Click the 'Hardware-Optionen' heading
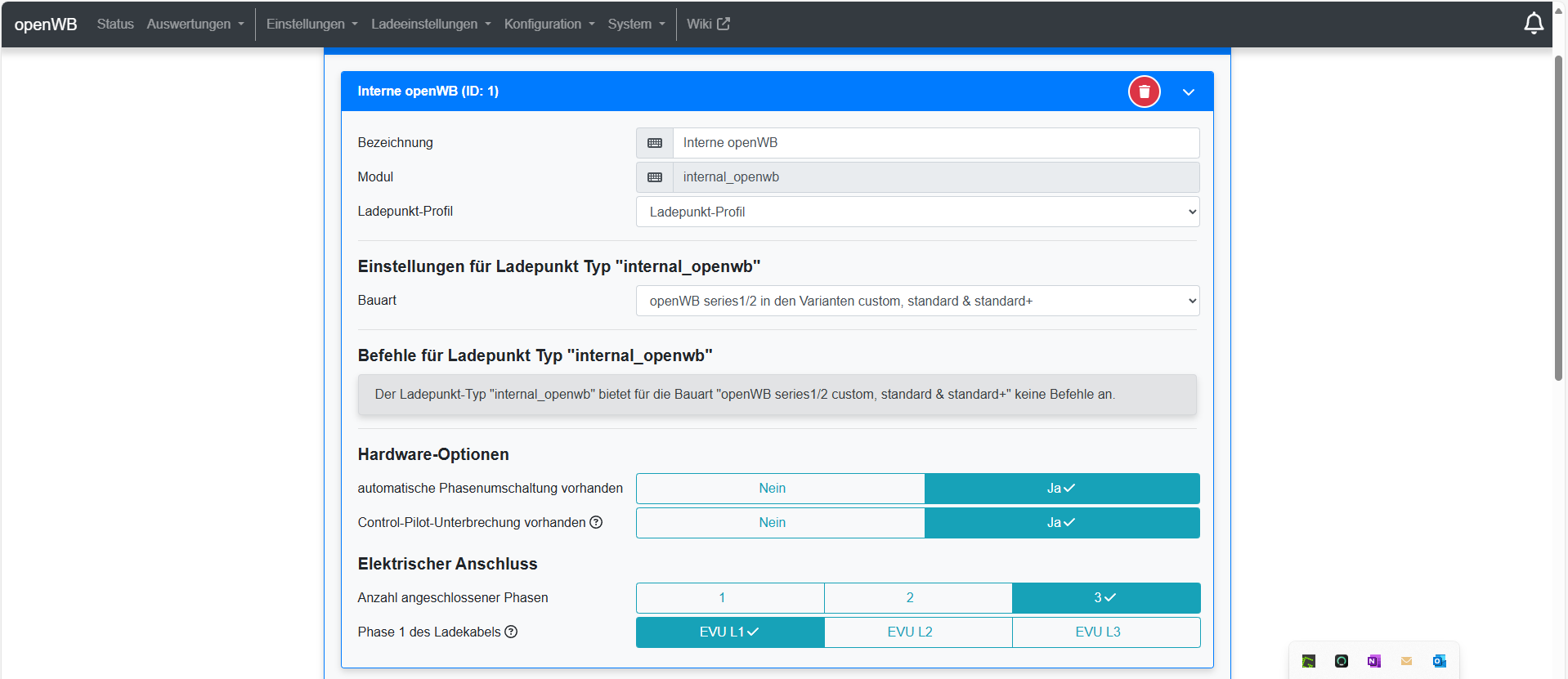The width and height of the screenshot is (1568, 679). [x=433, y=454]
